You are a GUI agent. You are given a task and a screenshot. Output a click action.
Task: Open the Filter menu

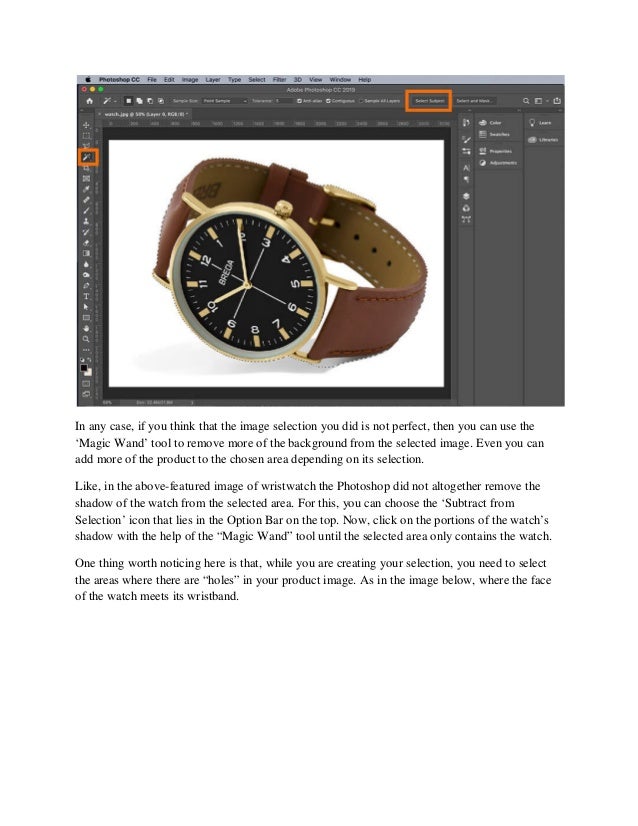pyautogui.click(x=279, y=80)
